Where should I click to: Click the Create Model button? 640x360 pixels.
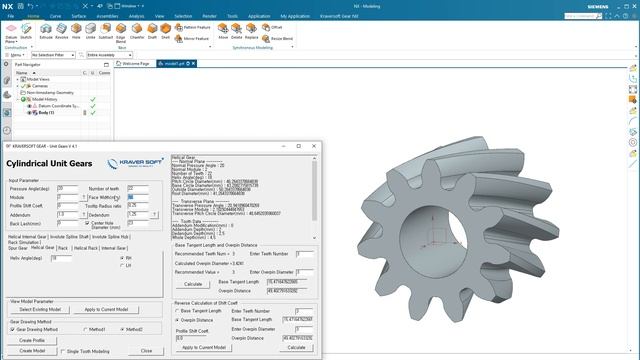32,351
